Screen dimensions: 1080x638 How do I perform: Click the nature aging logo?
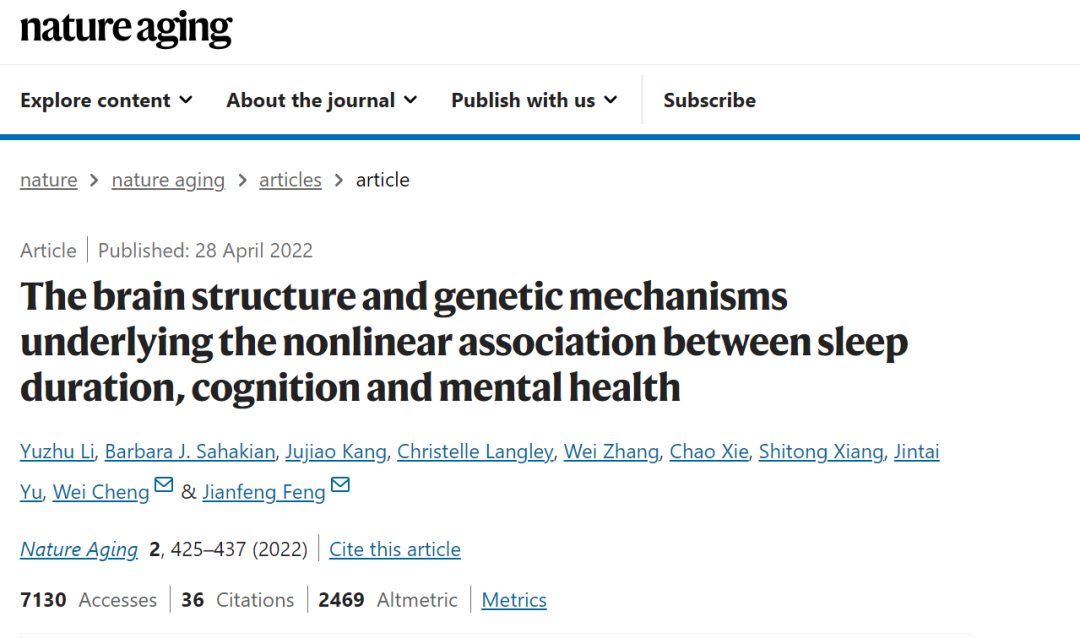coord(126,30)
